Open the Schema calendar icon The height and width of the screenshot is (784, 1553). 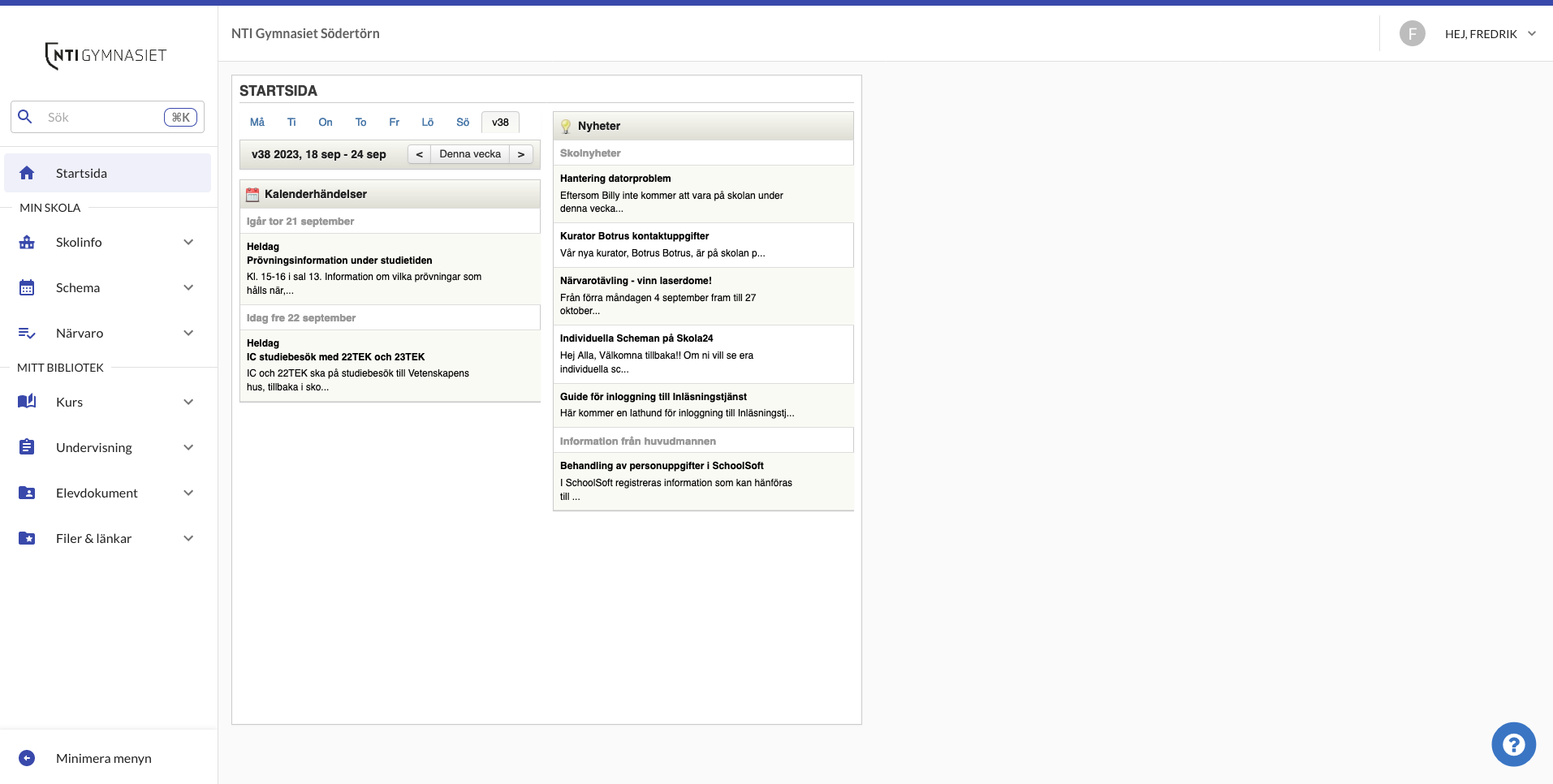click(x=28, y=286)
